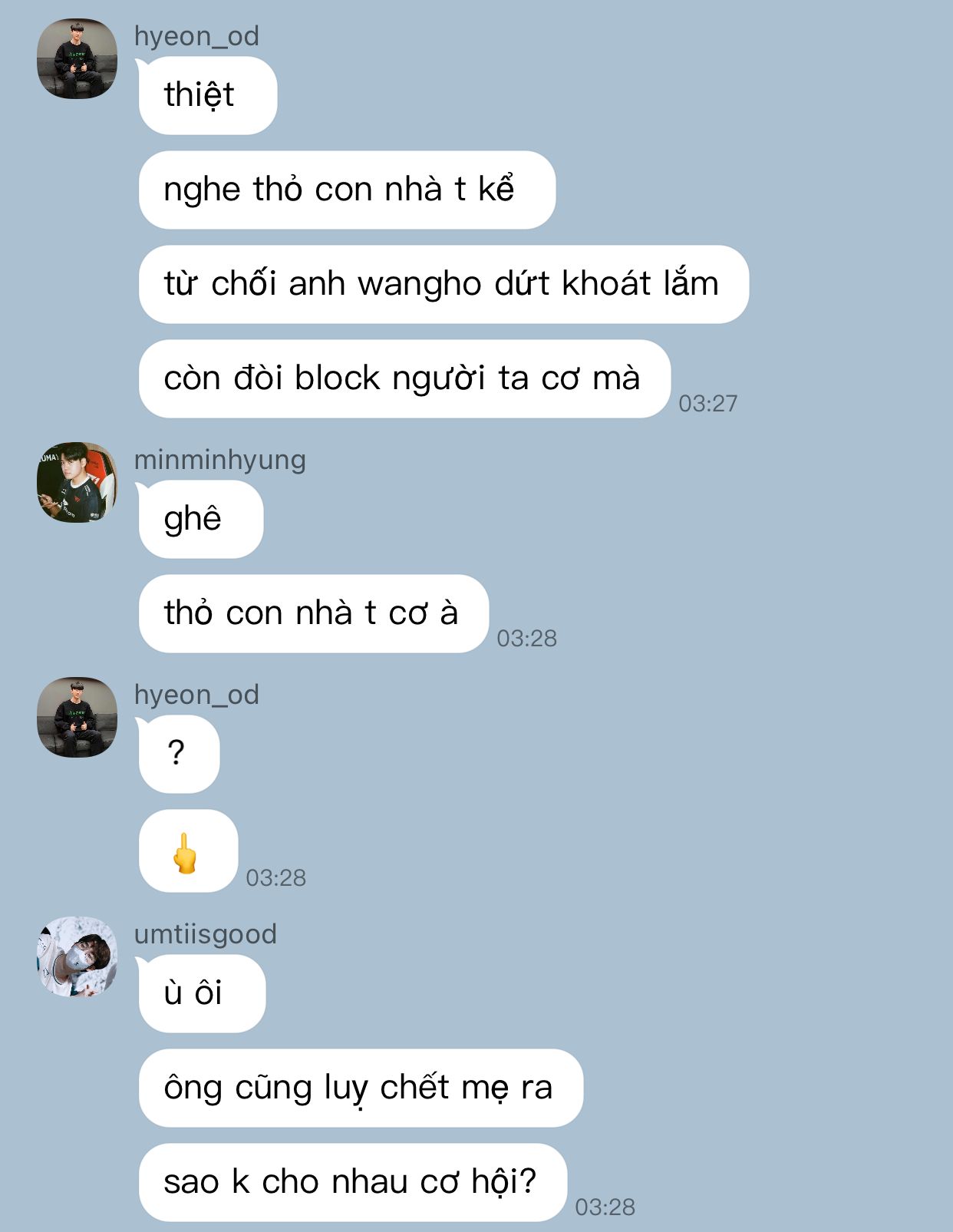Tap message "thỏ con nhà t cơ à"

[313, 613]
